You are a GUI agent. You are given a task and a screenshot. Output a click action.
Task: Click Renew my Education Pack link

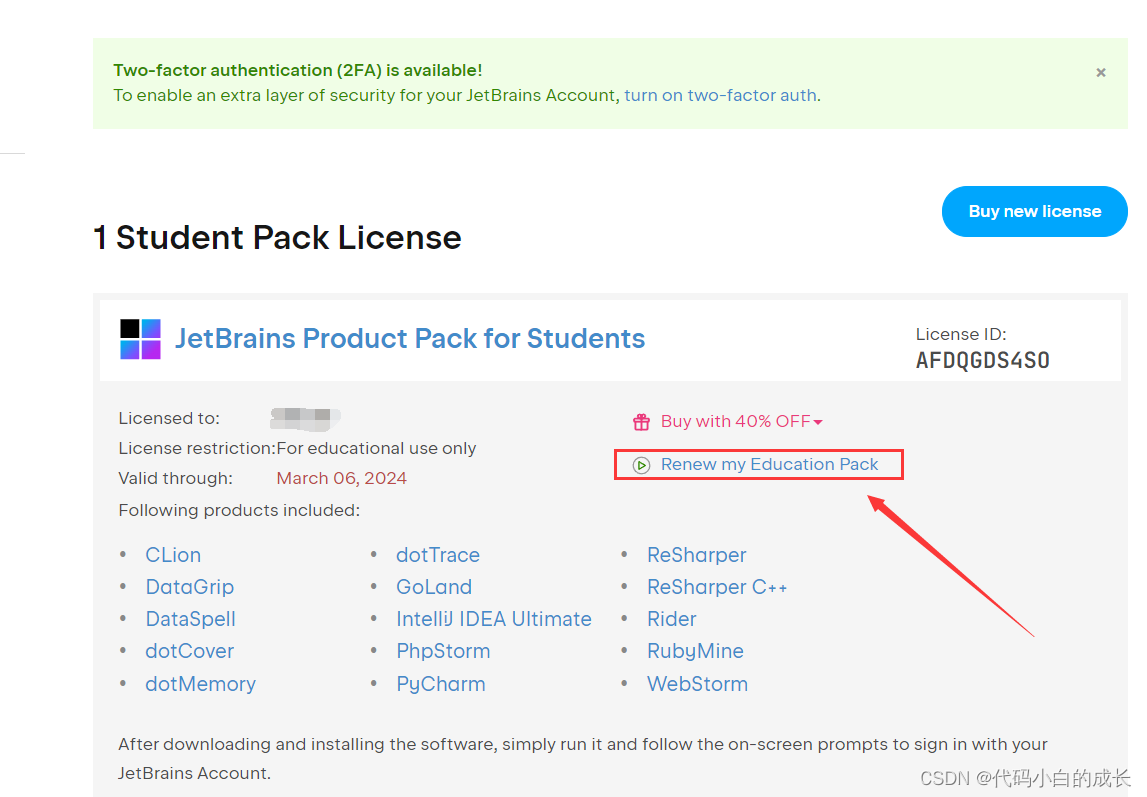point(769,465)
